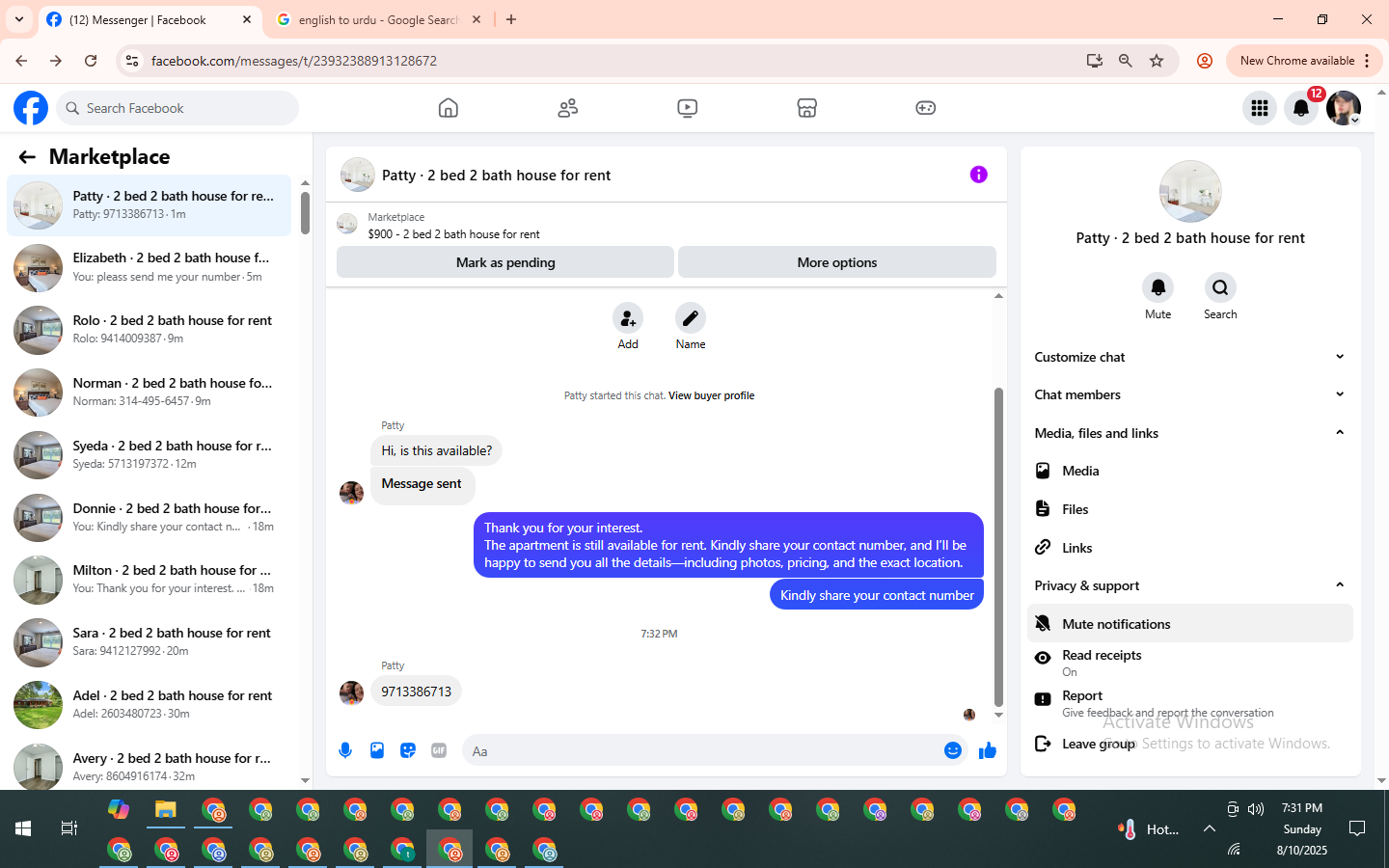This screenshot has height=868, width=1389.
Task: Open Elizabeth's conversation
Action: 150,267
